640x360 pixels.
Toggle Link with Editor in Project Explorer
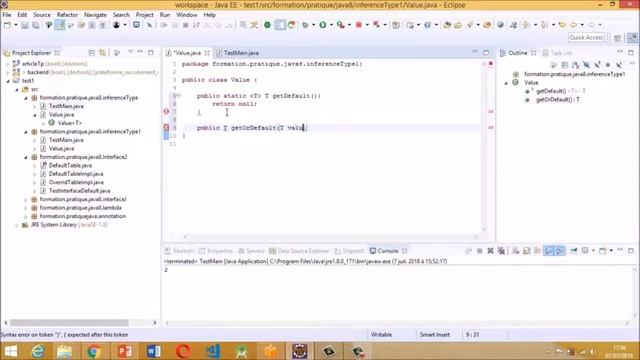[x=102, y=53]
